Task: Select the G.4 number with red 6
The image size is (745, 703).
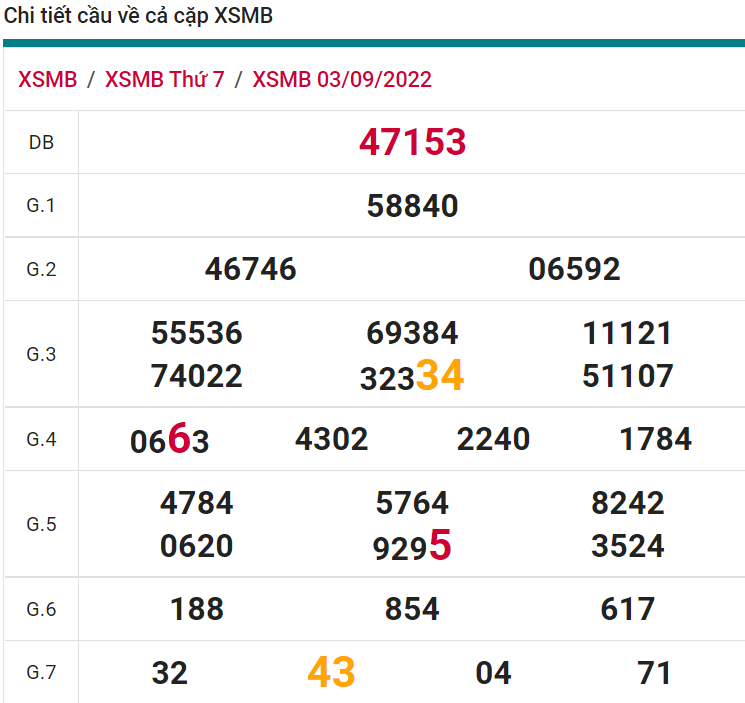Action: (x=170, y=440)
